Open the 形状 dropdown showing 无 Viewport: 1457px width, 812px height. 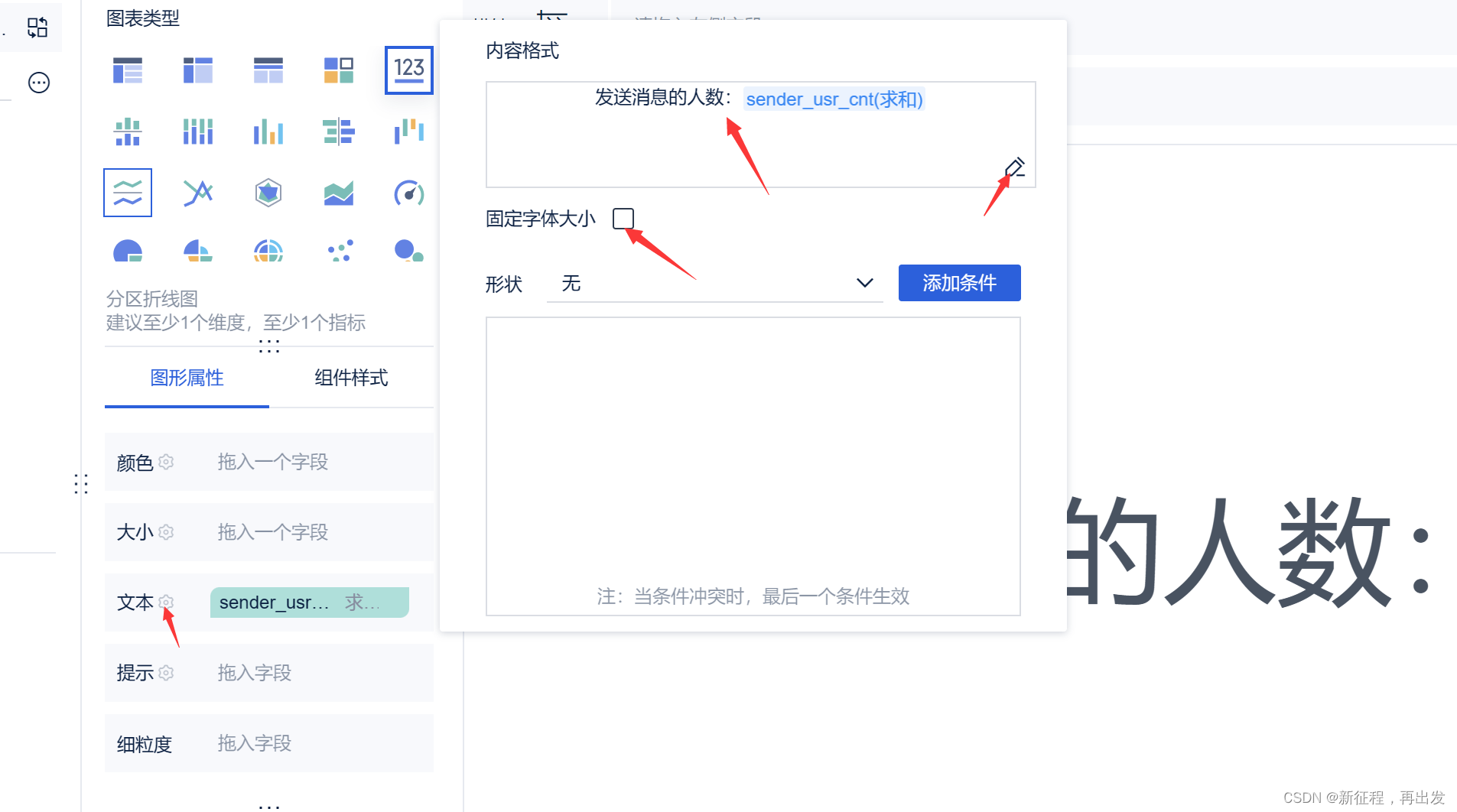pyautogui.click(x=714, y=283)
